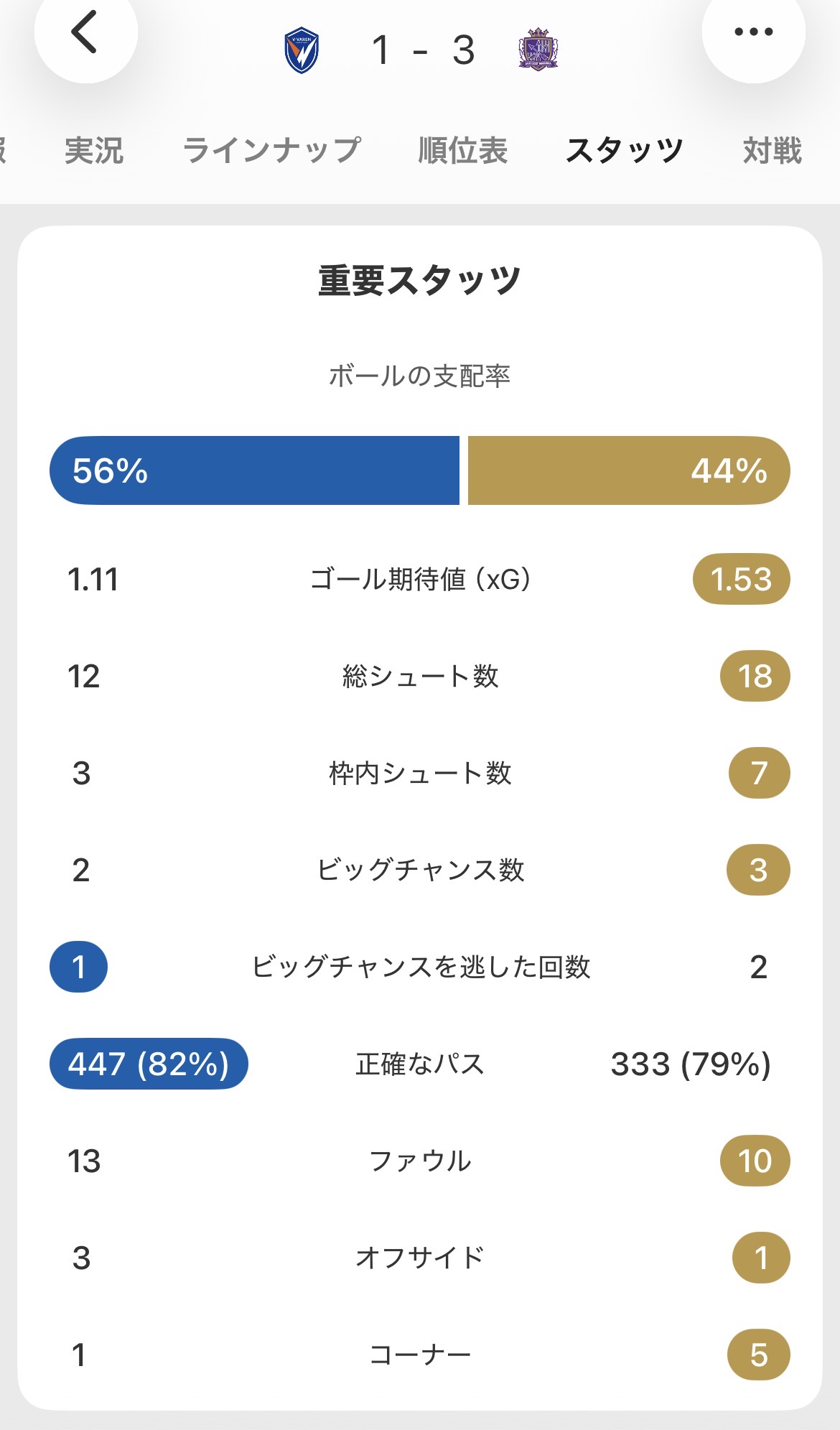Tap the 重要スタッツ heading

tap(420, 281)
